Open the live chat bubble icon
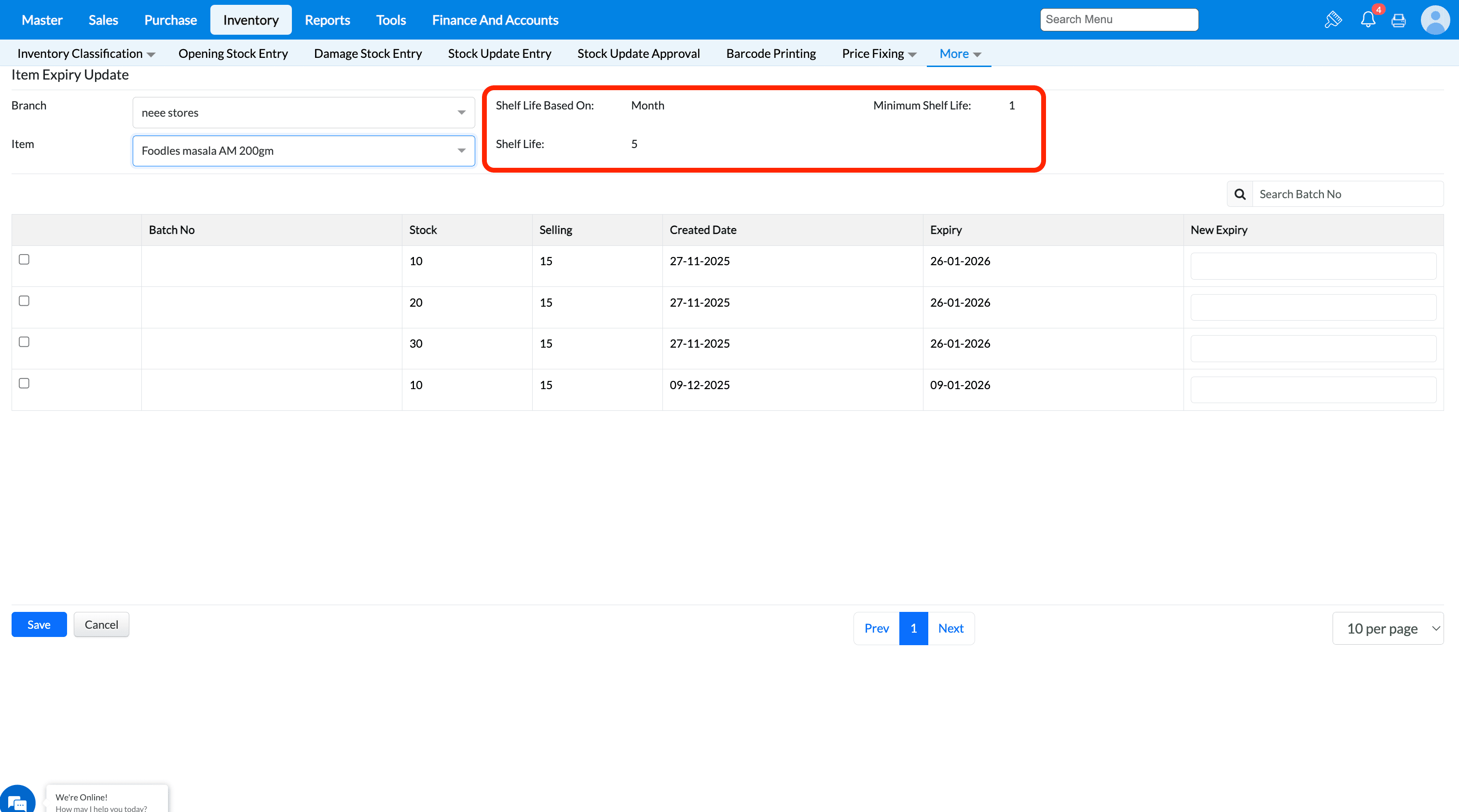 [17, 801]
